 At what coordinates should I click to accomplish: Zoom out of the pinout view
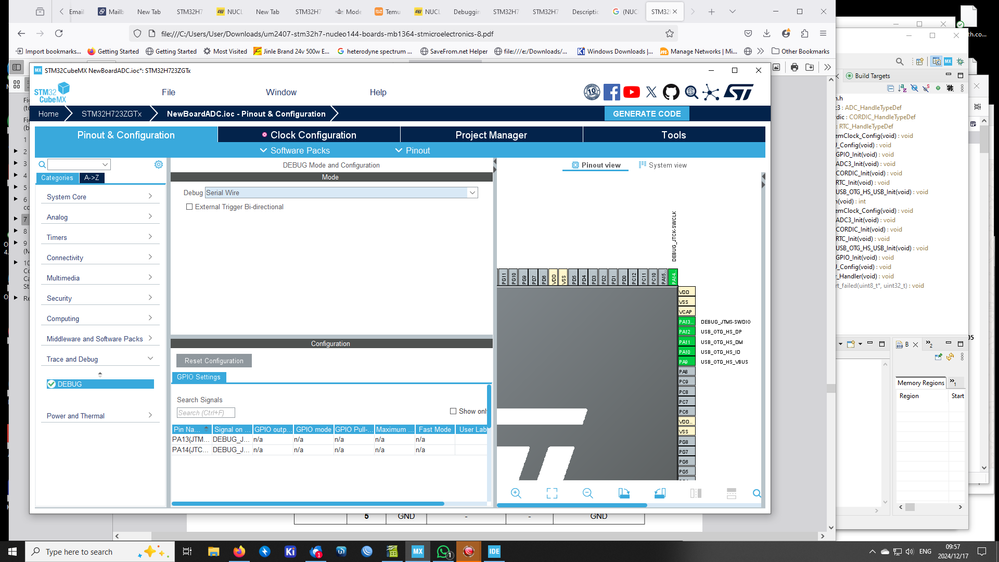point(587,493)
